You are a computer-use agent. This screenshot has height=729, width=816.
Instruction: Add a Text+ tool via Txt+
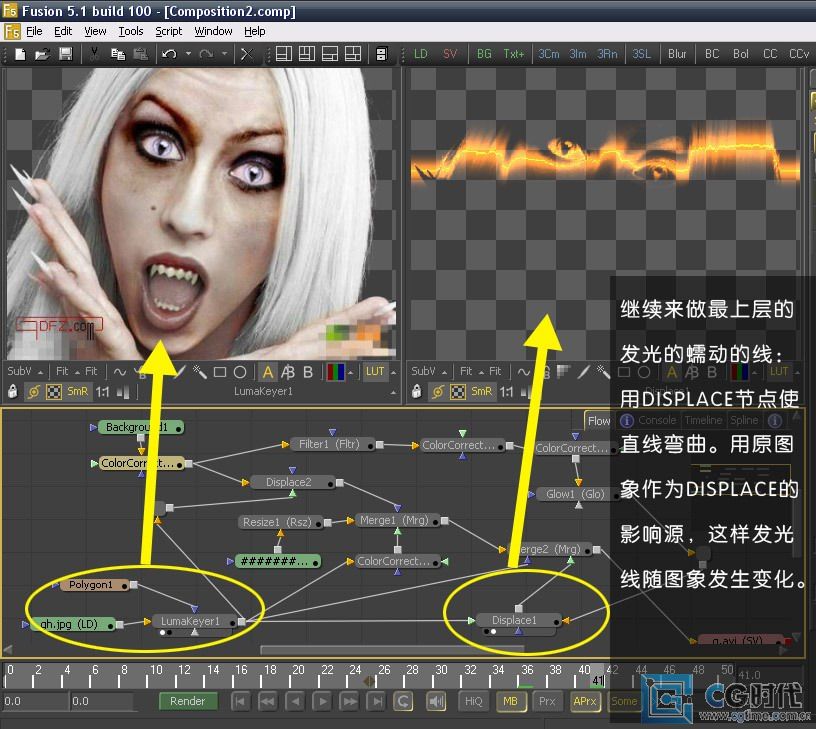coord(514,54)
